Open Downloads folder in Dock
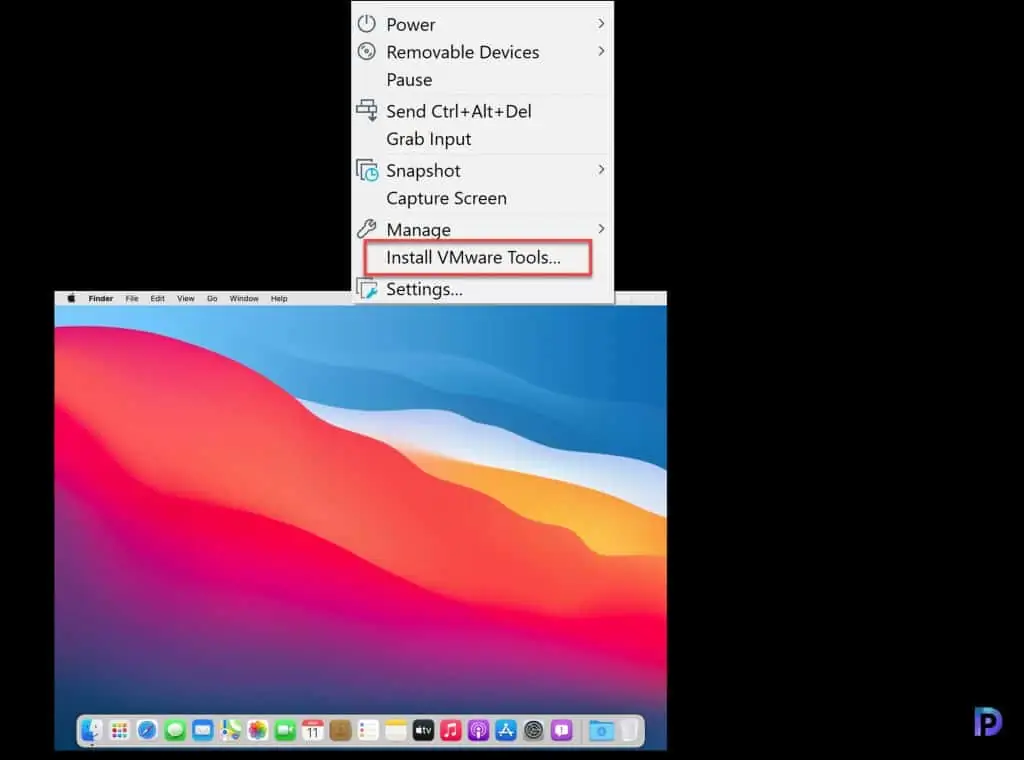1024x760 pixels. pos(601,731)
